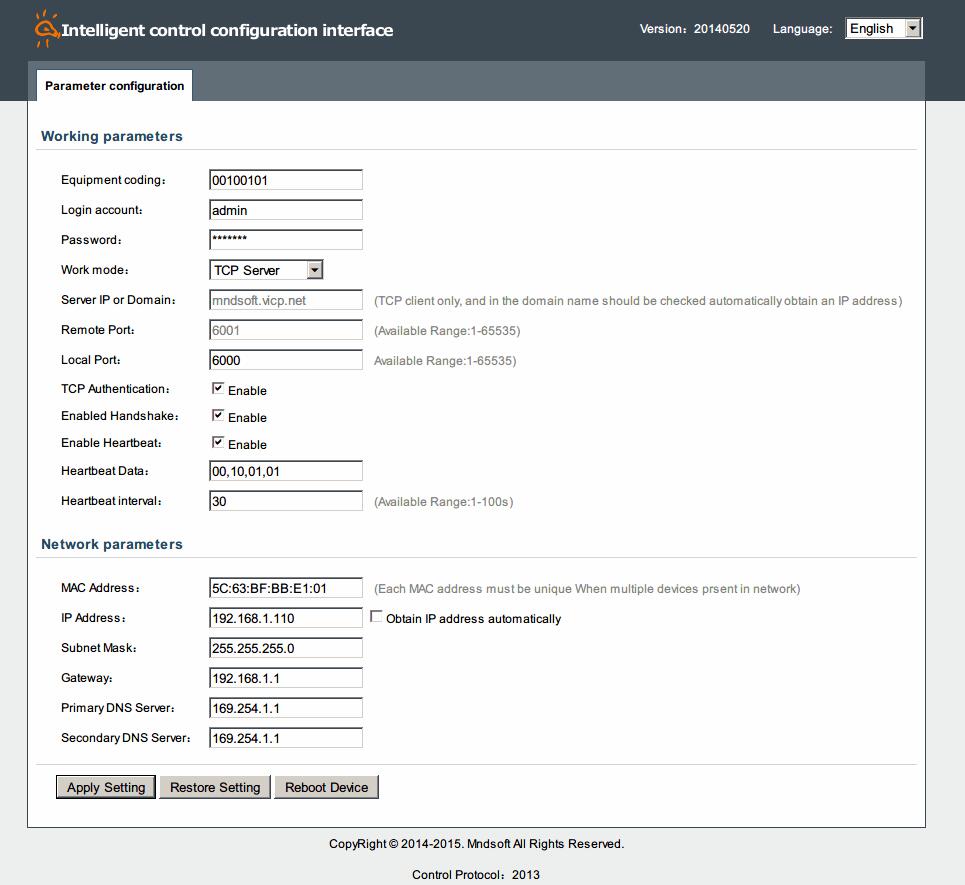
Task: Click into the Login account field
Action: [286, 210]
